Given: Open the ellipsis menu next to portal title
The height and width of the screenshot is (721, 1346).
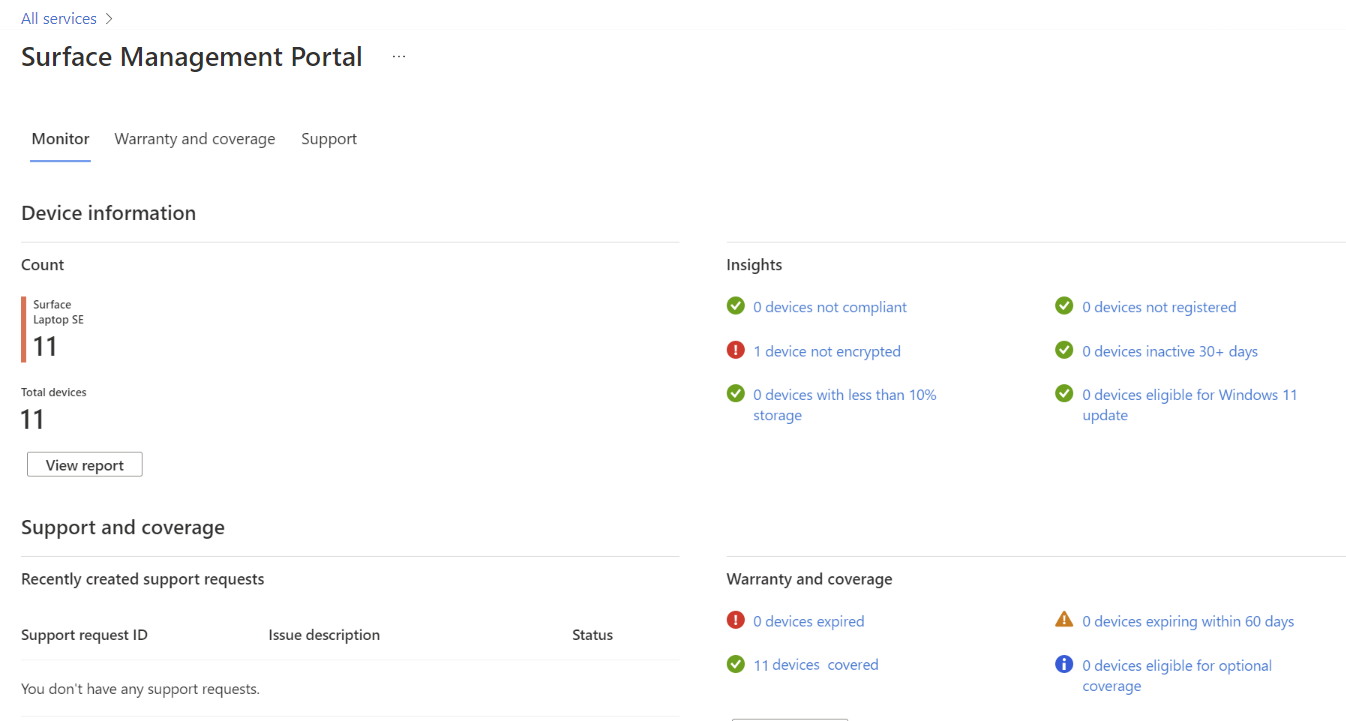Looking at the screenshot, I should (x=399, y=57).
